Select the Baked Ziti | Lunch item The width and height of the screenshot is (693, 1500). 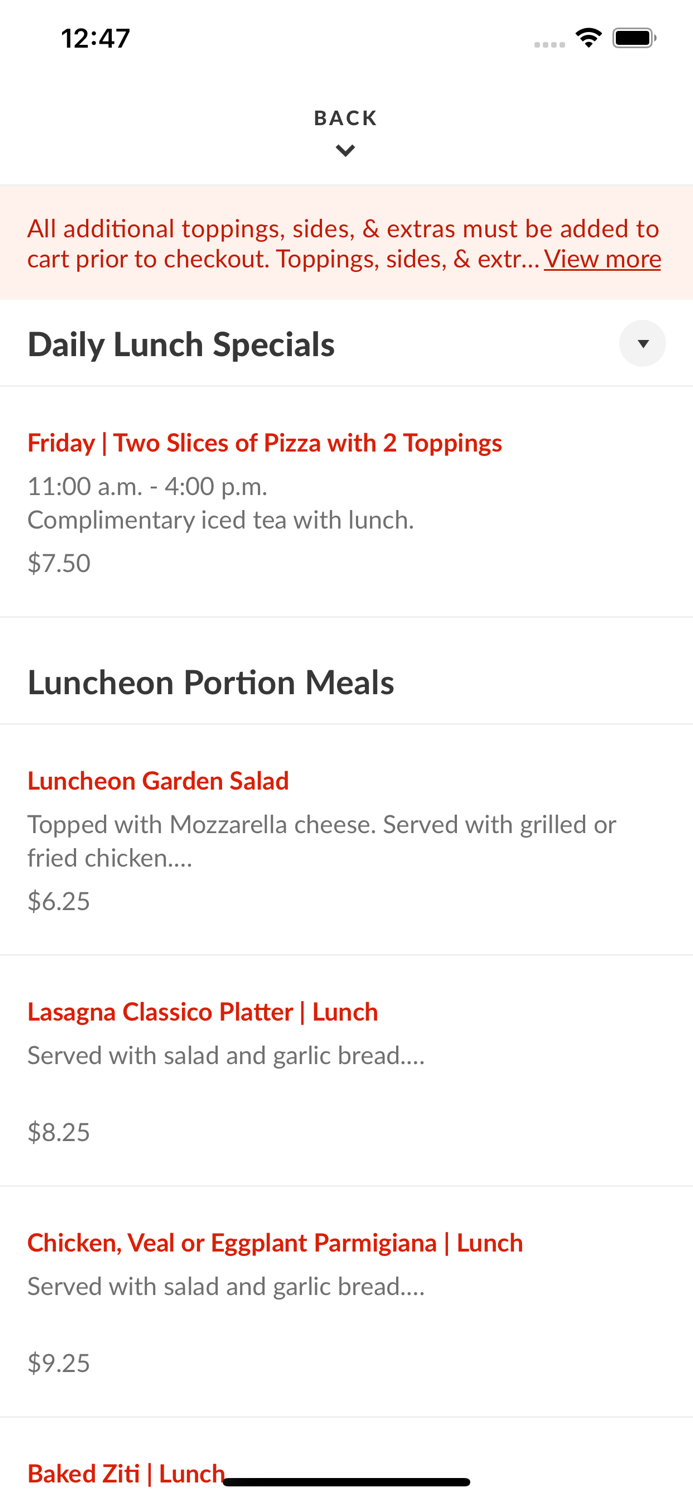(x=126, y=1473)
